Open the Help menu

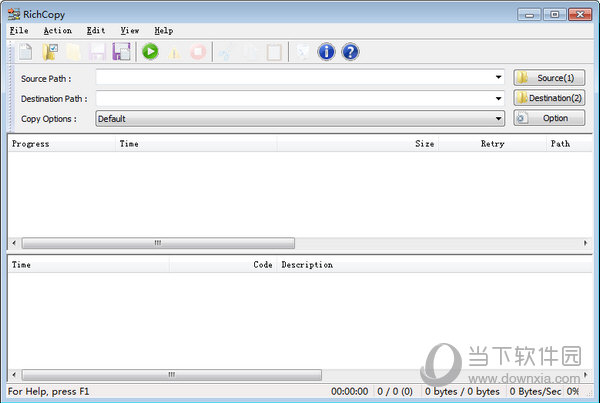(x=164, y=31)
